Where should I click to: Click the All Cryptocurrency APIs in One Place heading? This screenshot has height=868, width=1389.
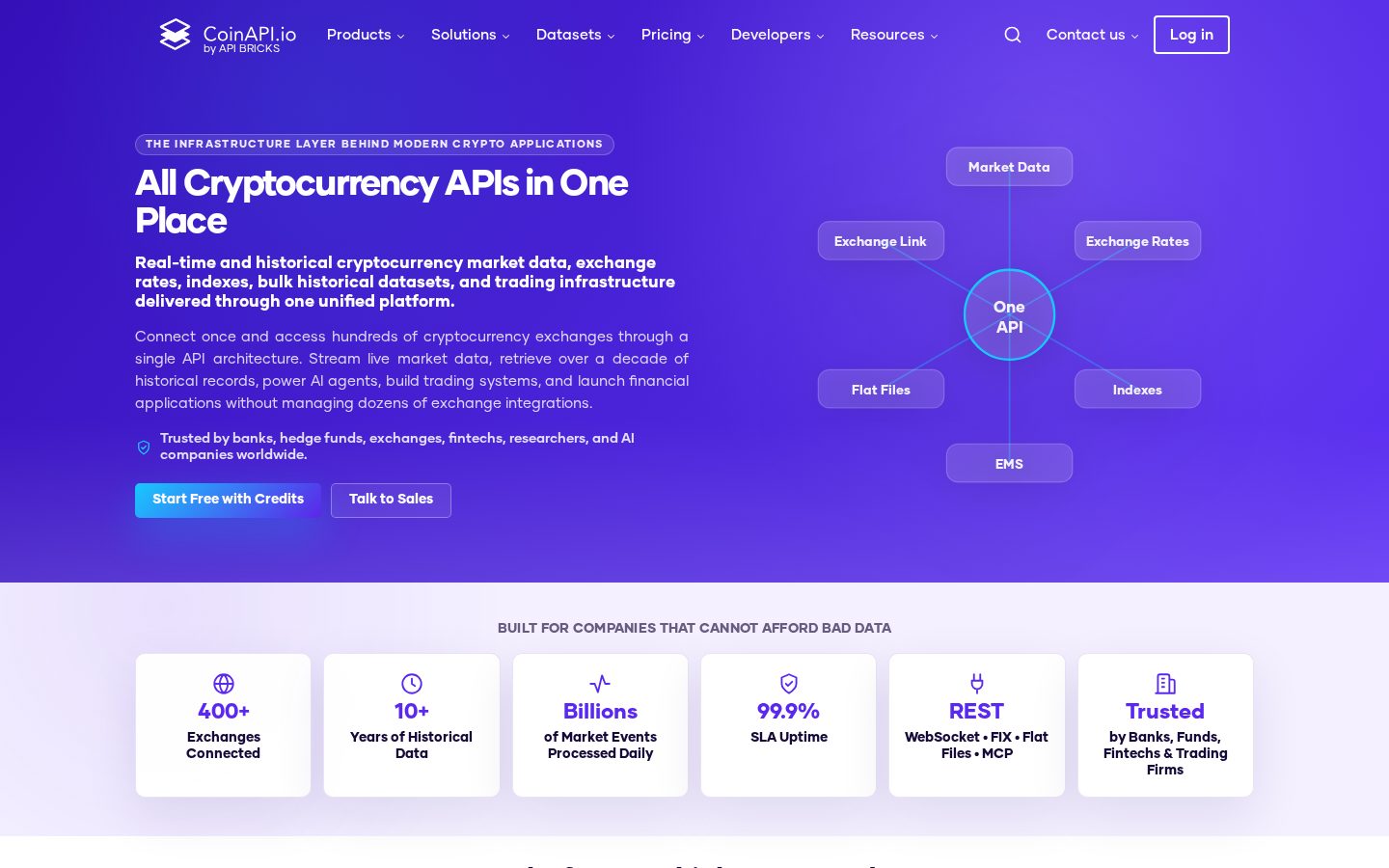pos(382,202)
